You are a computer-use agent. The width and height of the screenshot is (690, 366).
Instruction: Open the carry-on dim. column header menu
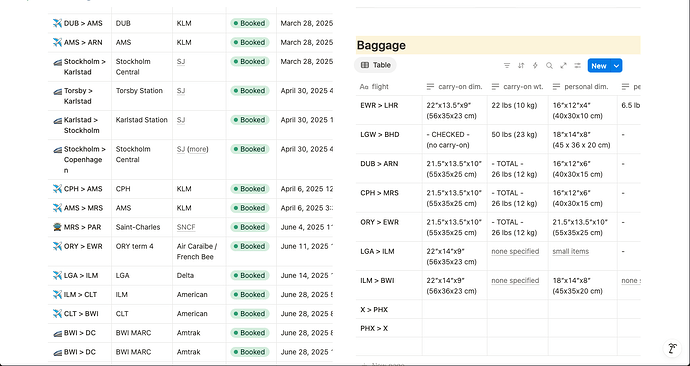click(455, 87)
